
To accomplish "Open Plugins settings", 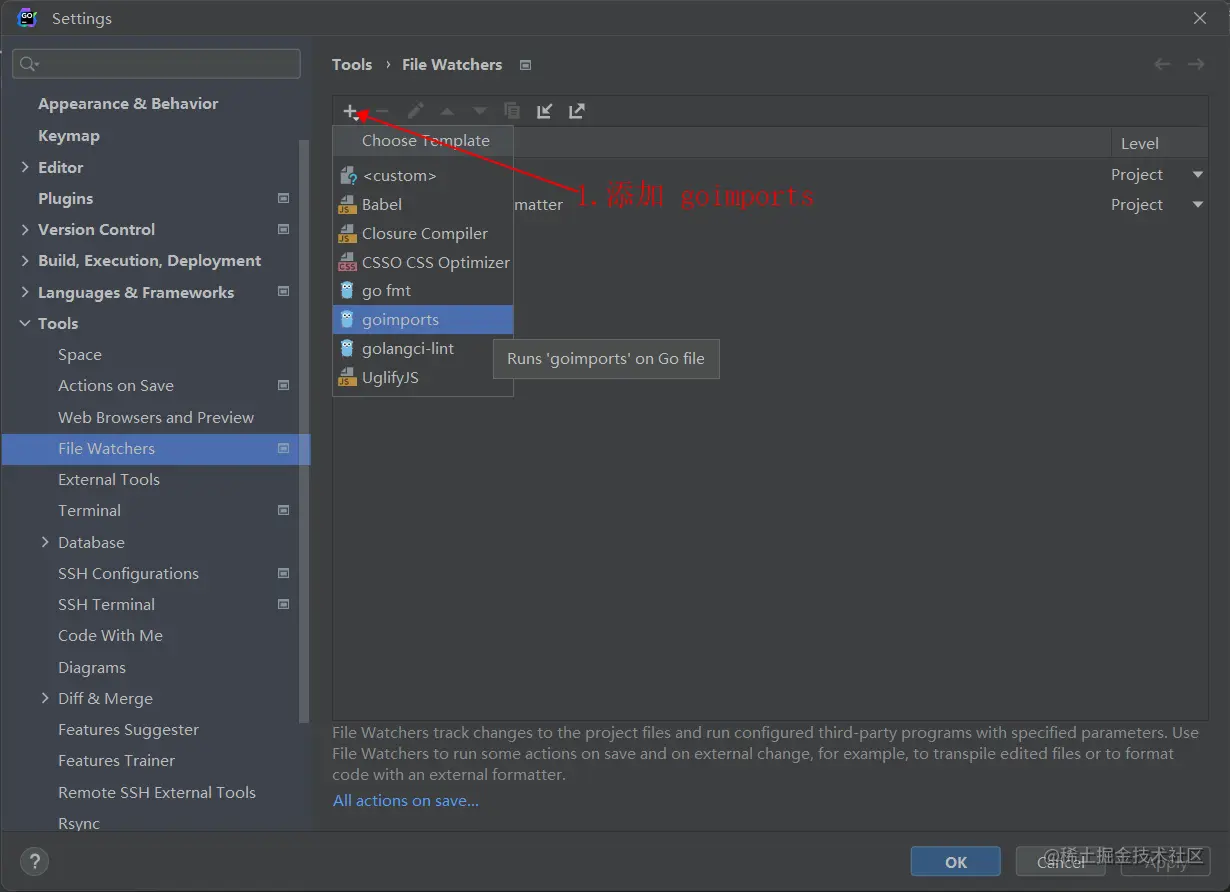I will tap(65, 198).
